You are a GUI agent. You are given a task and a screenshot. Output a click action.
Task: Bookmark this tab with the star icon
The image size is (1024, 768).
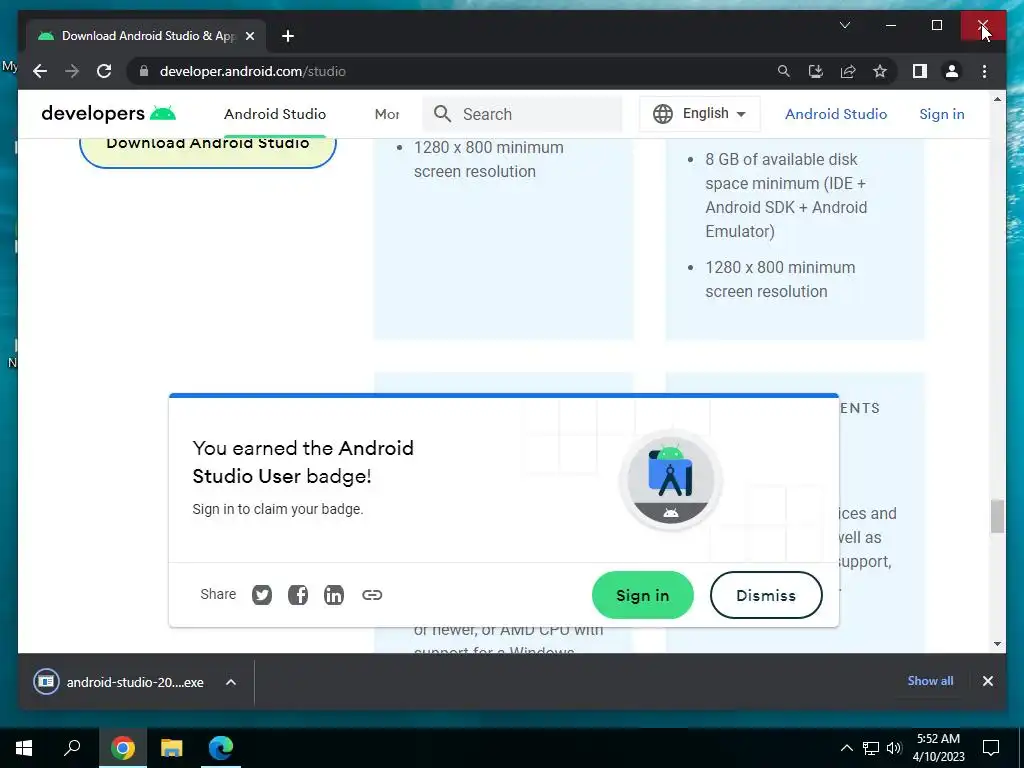[x=880, y=71]
